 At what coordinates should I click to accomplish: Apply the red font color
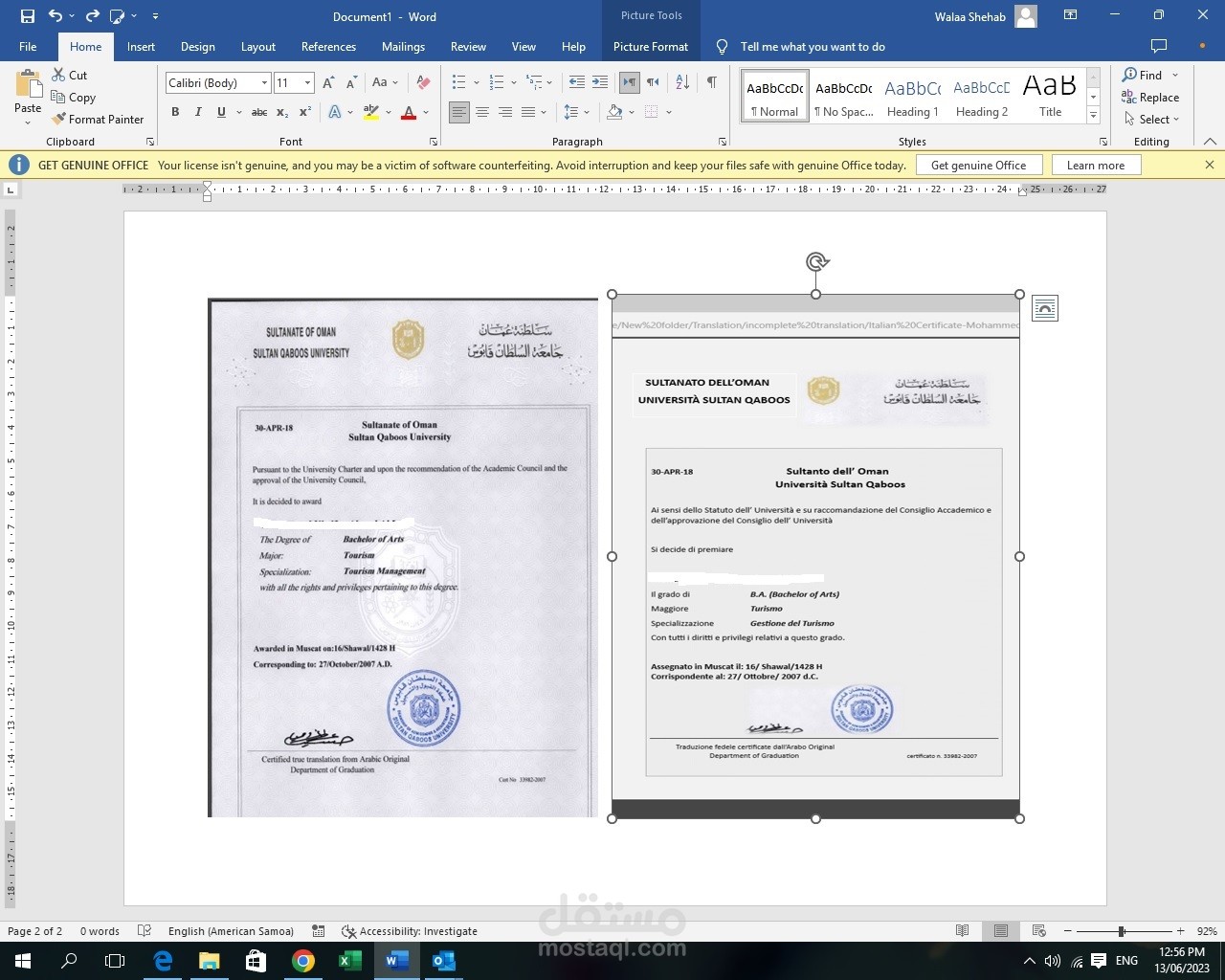pos(409,112)
